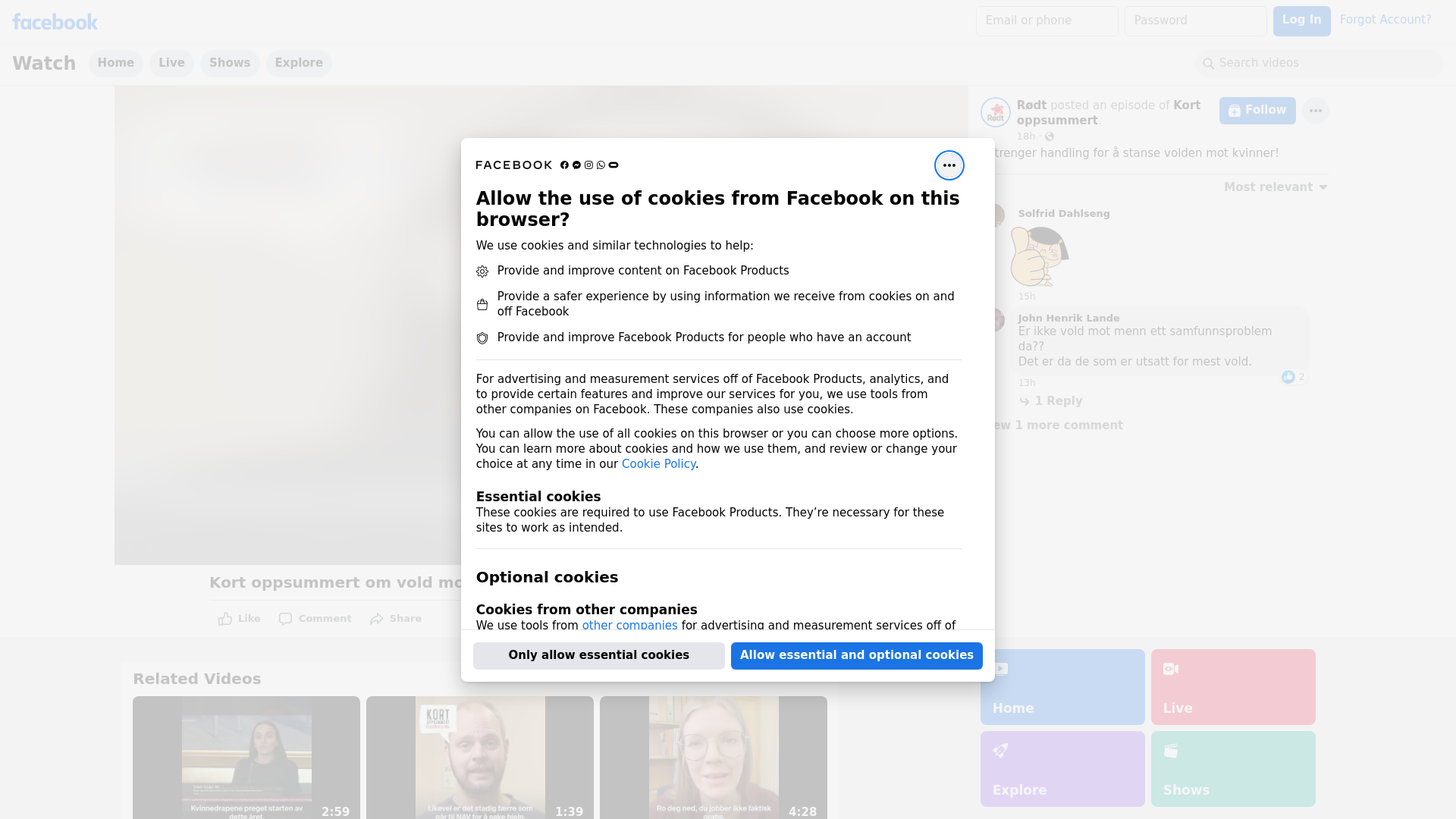Click the Log In button

(x=1301, y=20)
